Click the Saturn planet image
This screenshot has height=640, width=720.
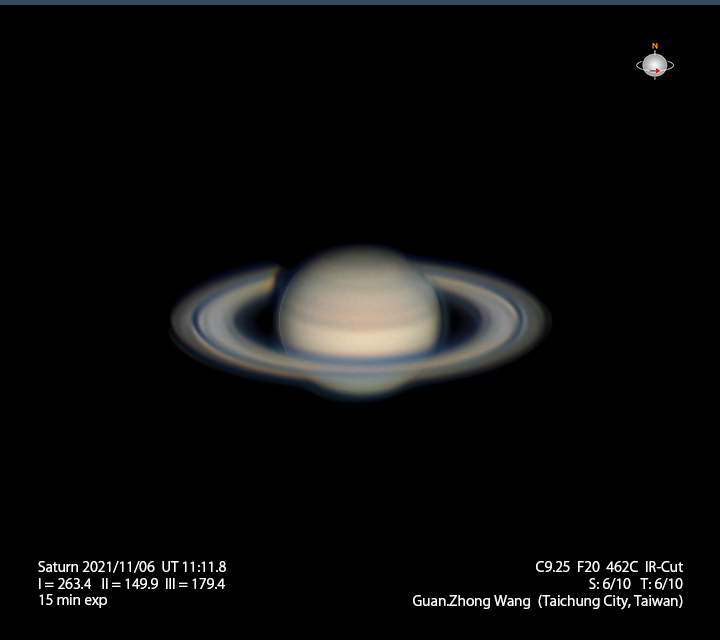click(360, 323)
